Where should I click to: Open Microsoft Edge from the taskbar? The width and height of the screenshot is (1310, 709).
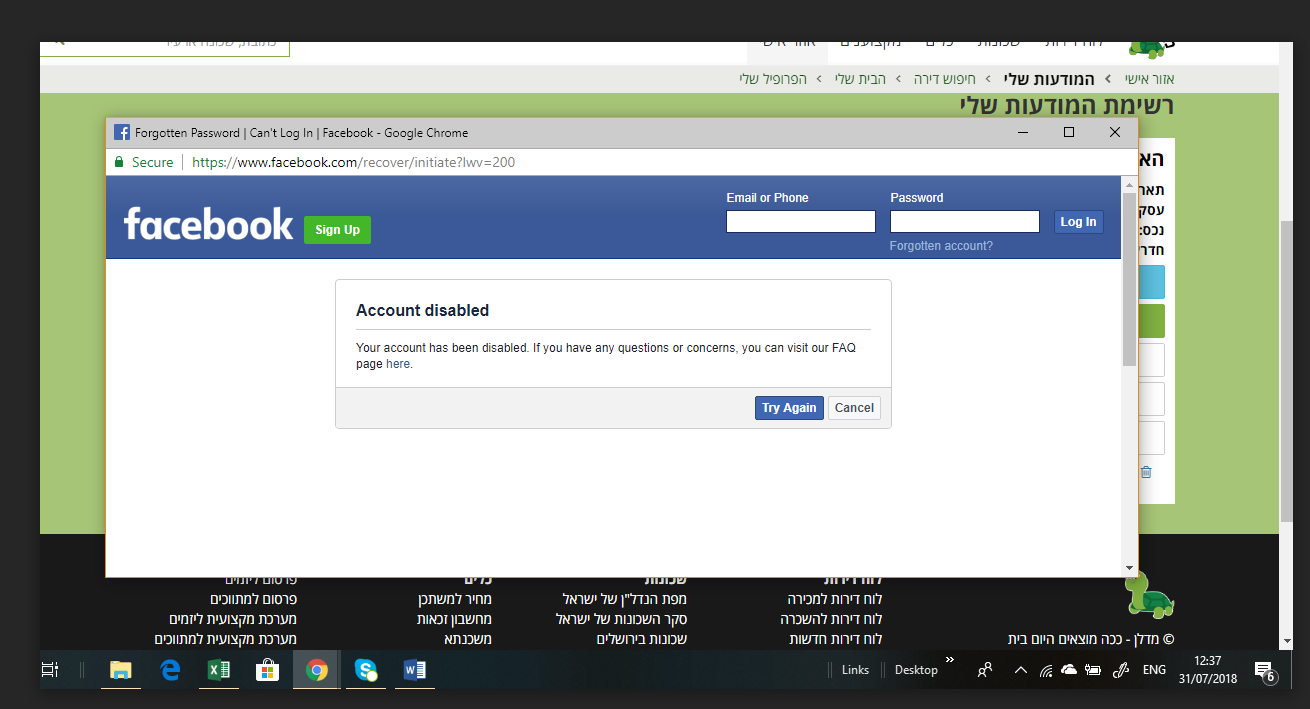click(169, 670)
